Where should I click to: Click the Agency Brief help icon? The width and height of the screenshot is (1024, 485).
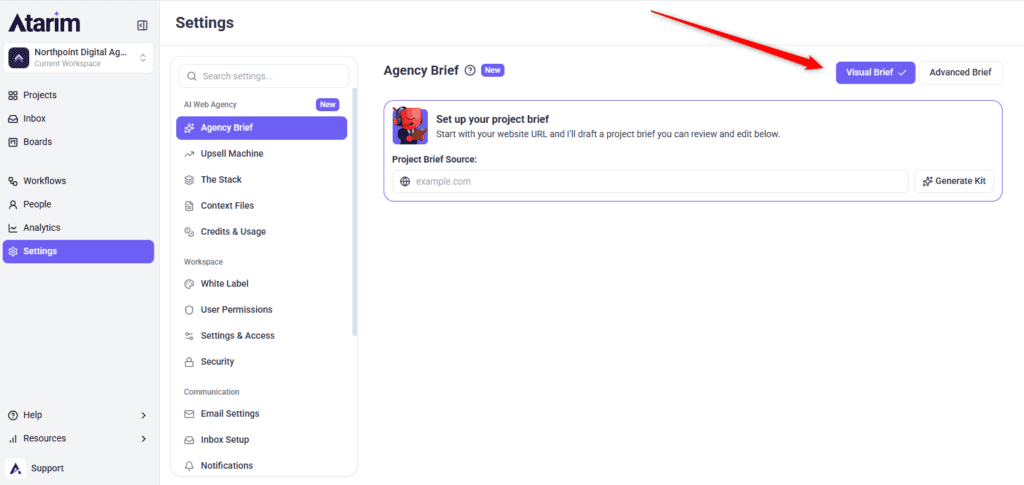[x=470, y=70]
